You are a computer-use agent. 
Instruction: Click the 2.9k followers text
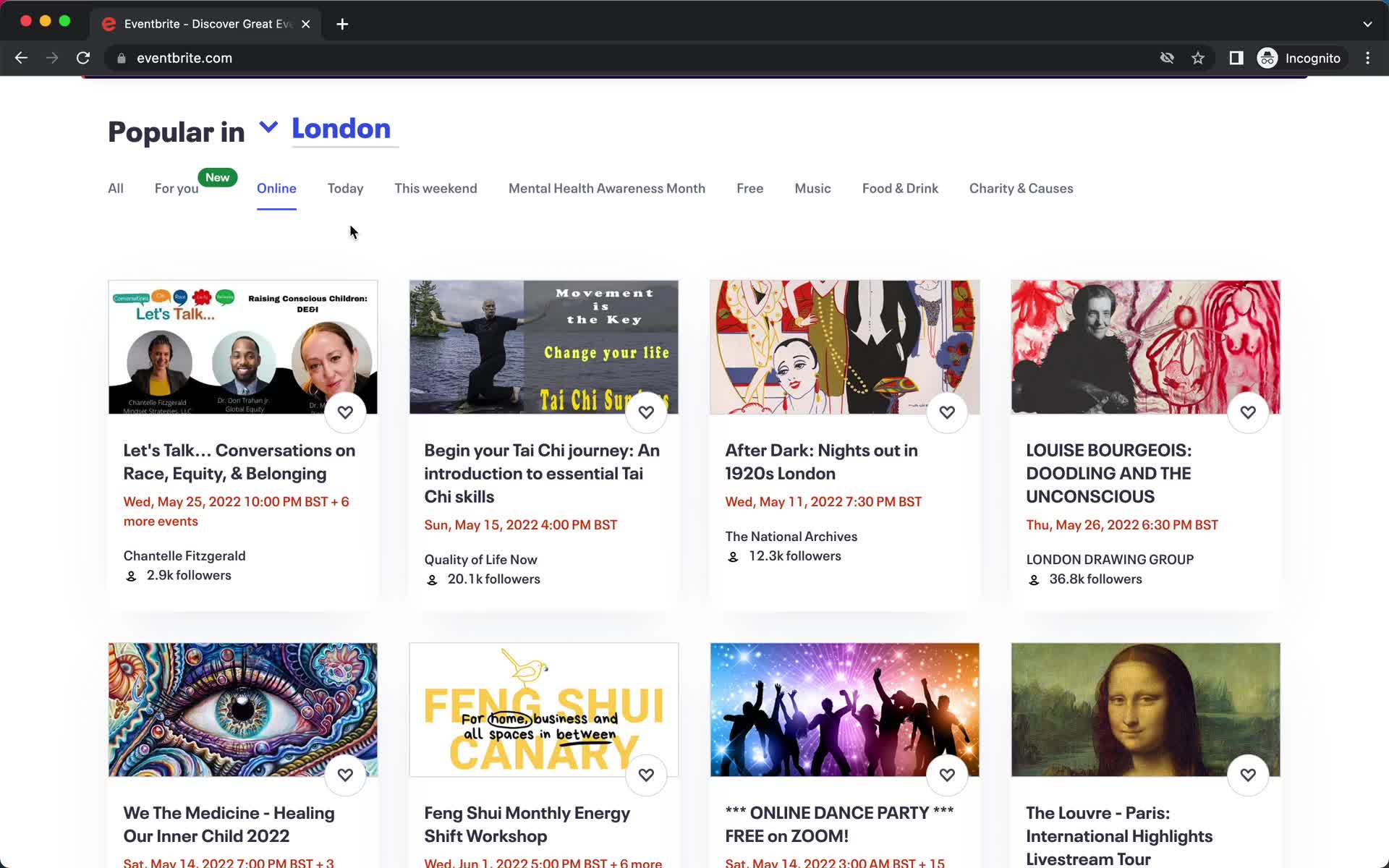[x=189, y=575]
